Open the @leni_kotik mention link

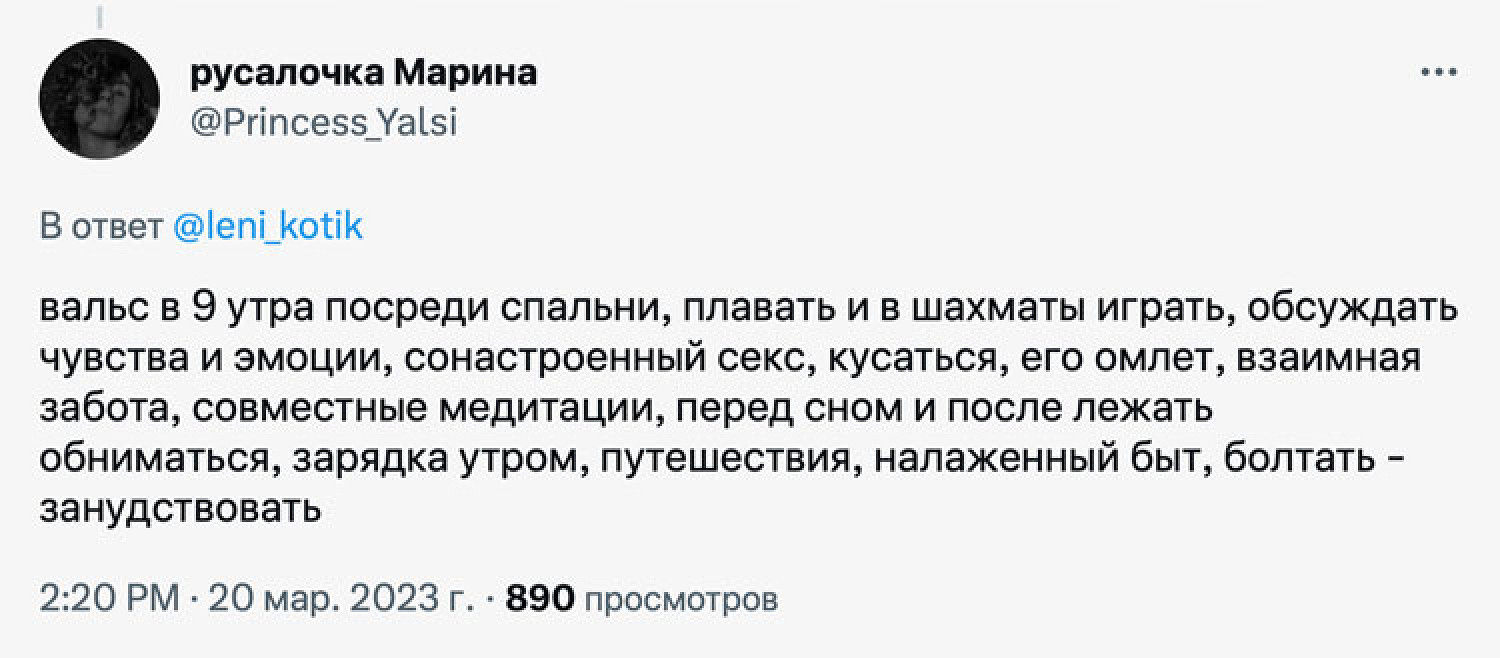pyautogui.click(x=268, y=227)
